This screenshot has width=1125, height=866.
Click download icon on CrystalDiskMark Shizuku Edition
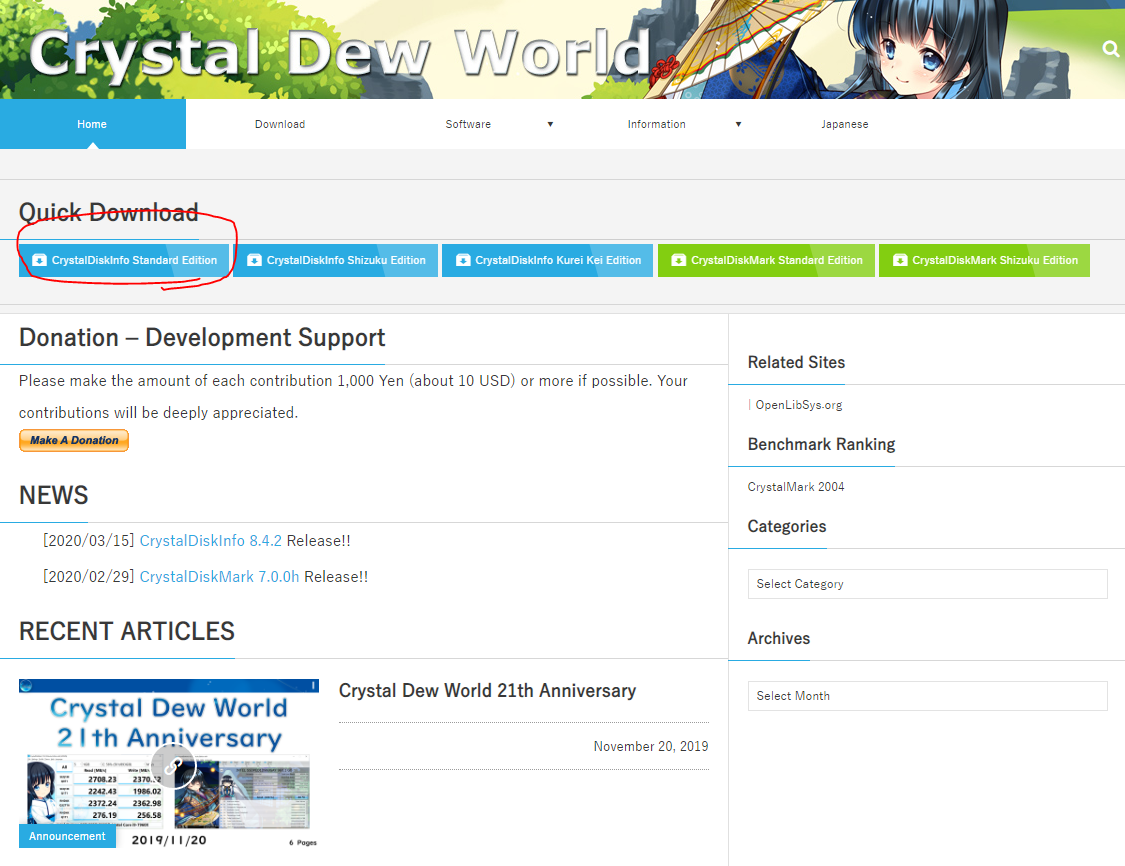point(900,260)
